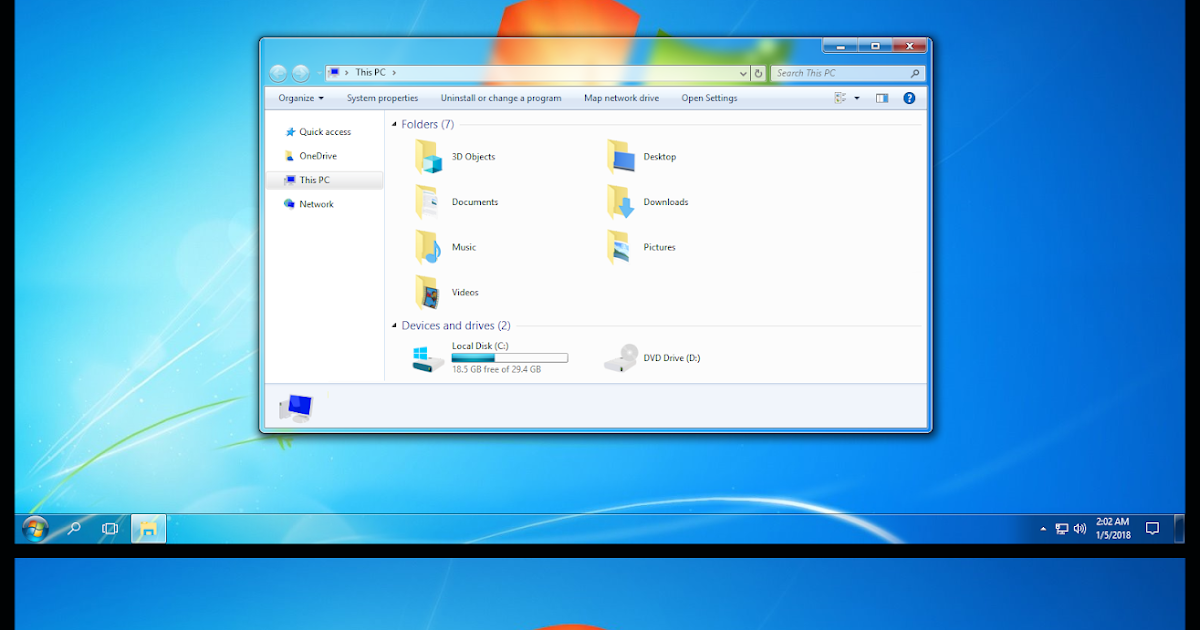Open the Action Center notification icon
Screen dimensions: 1200x630
tap(1152, 529)
